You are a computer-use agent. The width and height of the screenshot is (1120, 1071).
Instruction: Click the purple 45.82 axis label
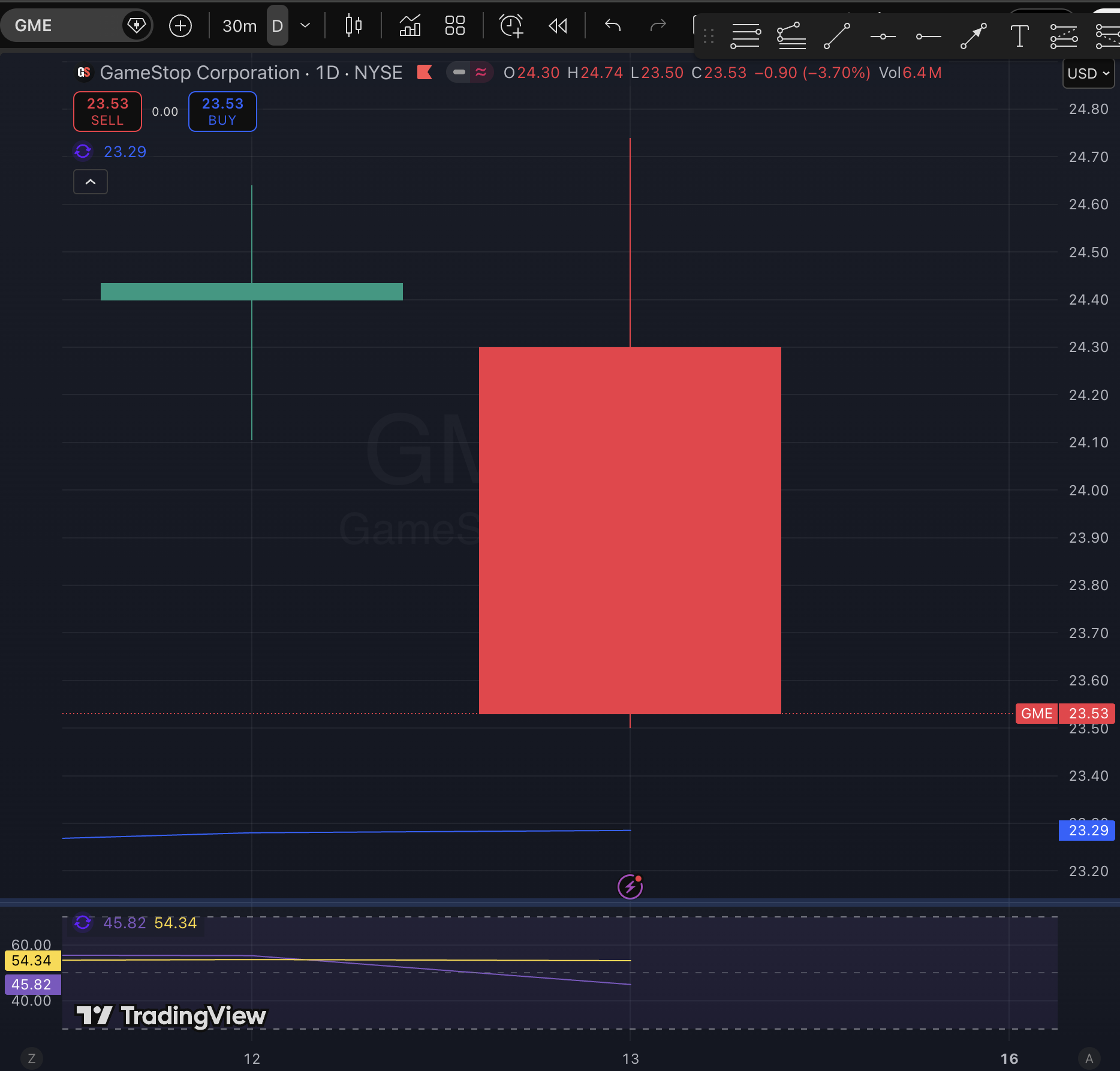tap(32, 985)
